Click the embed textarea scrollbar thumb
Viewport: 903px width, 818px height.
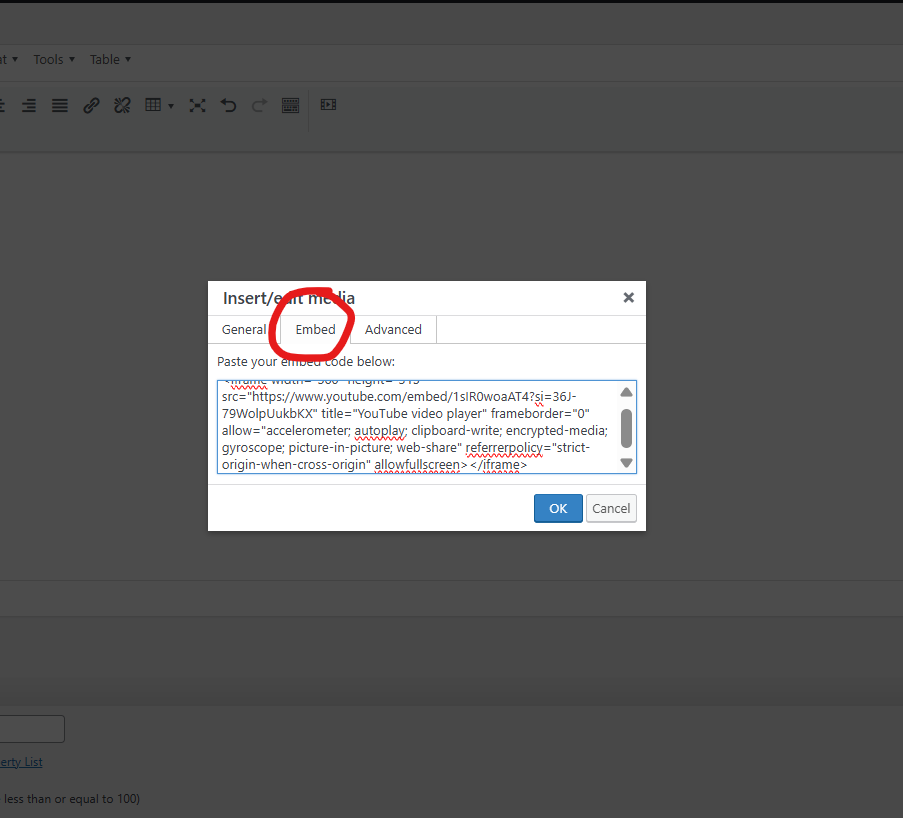pyautogui.click(x=627, y=428)
